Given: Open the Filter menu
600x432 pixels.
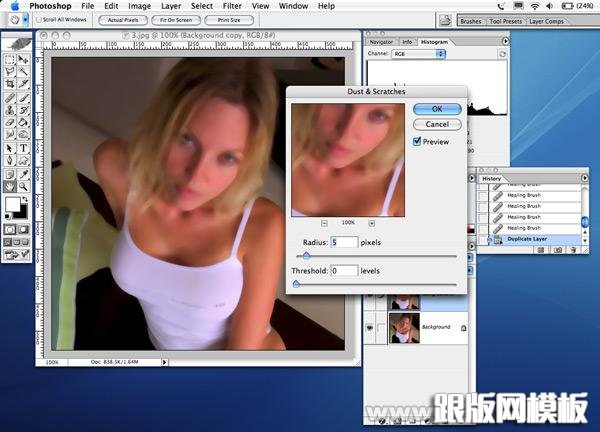Looking at the screenshot, I should pos(232,6).
